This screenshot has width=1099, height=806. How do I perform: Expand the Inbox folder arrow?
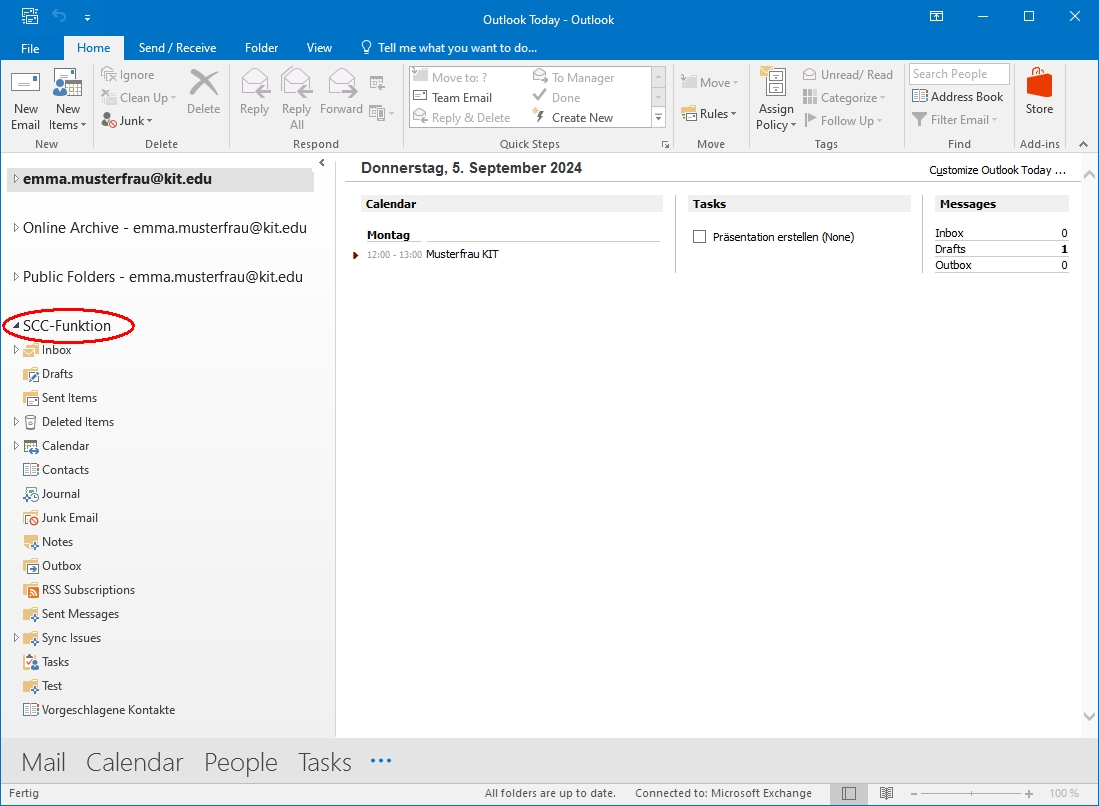pos(16,350)
